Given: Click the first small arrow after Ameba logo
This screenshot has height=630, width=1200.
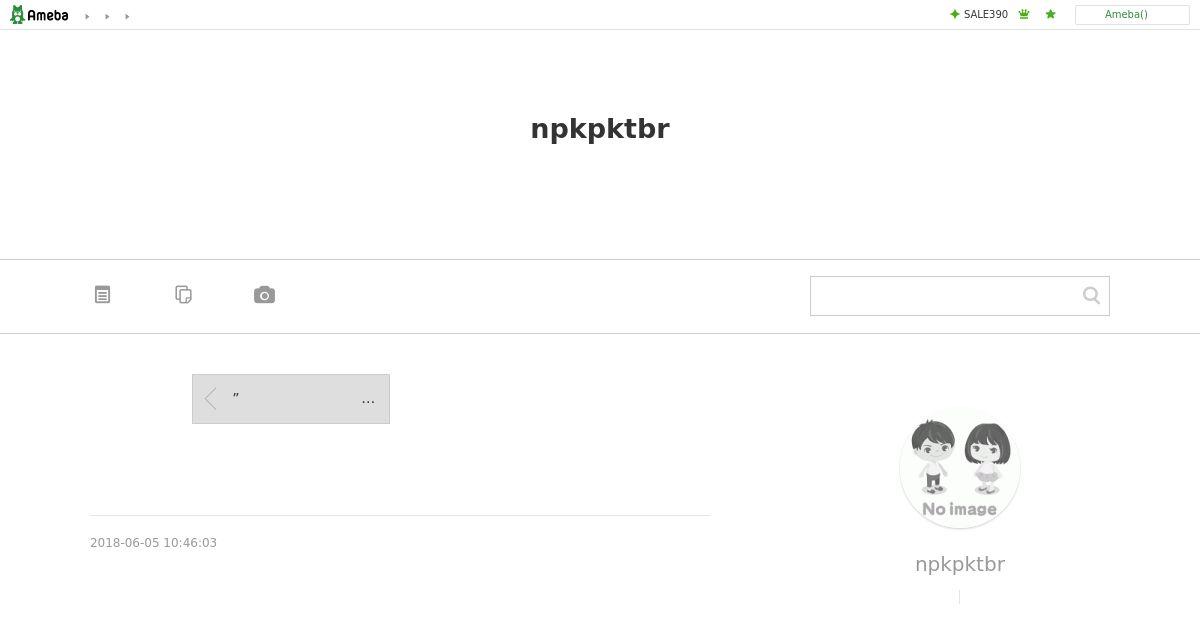Looking at the screenshot, I should click(x=87, y=16).
